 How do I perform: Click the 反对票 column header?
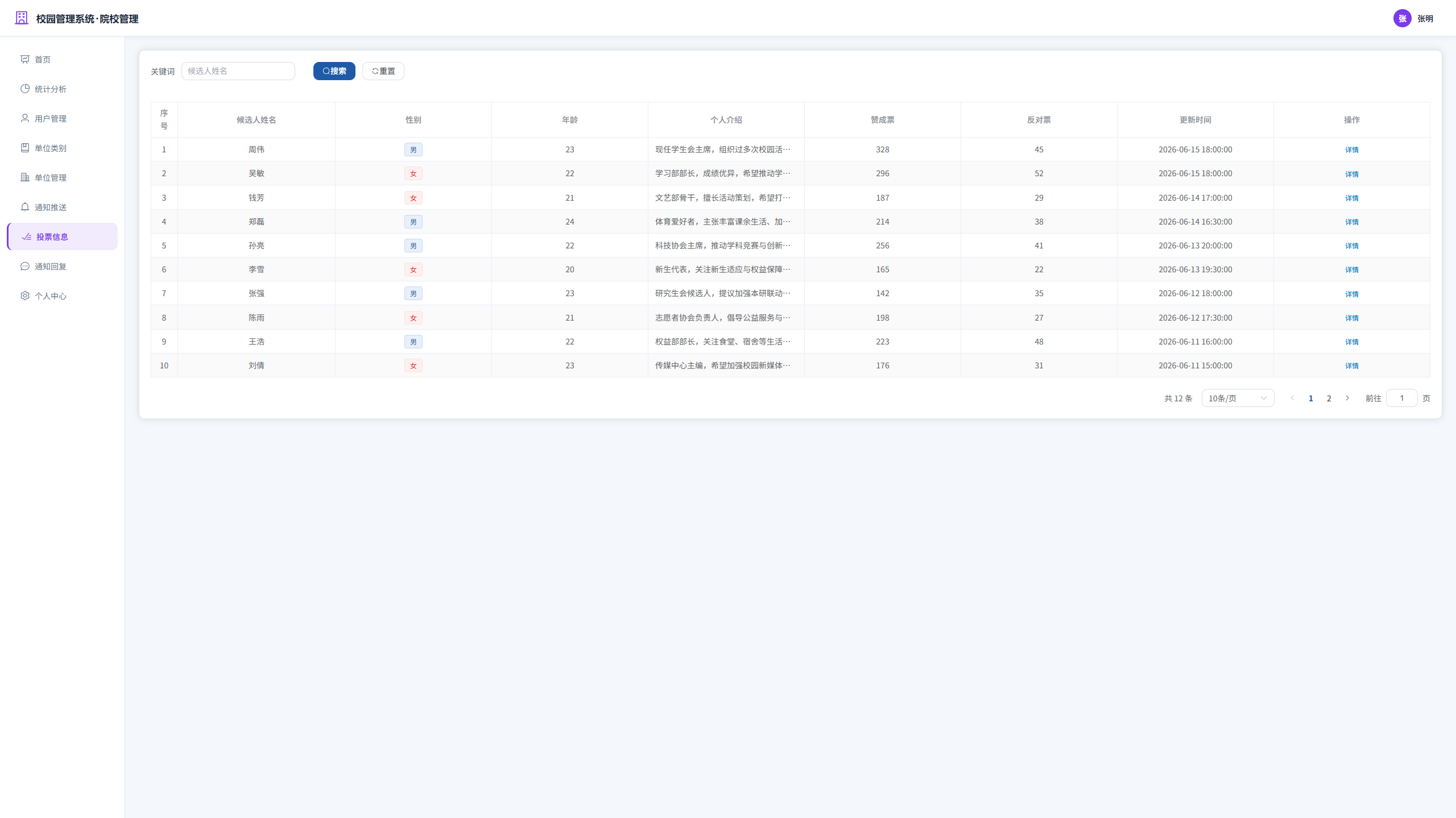1039,120
